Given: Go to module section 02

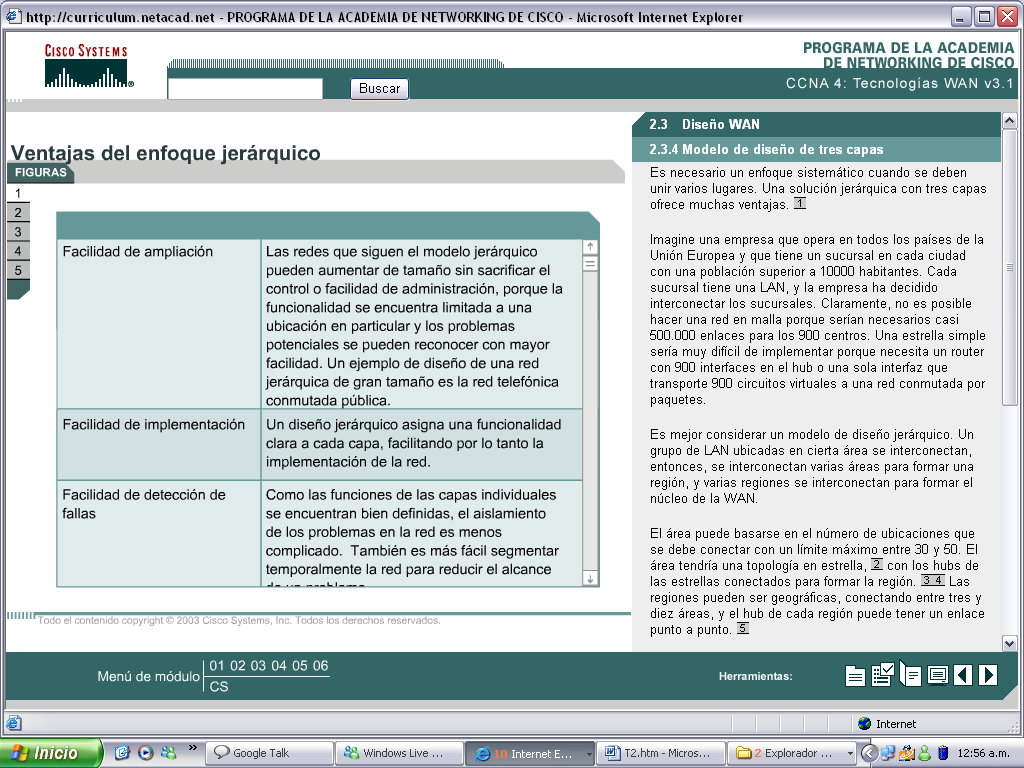Looking at the screenshot, I should coord(238,666).
